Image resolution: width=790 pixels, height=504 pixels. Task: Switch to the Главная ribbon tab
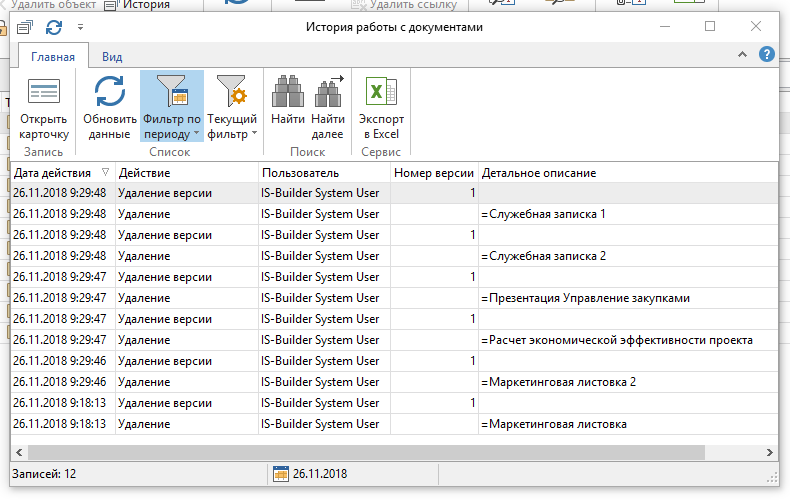(53, 56)
